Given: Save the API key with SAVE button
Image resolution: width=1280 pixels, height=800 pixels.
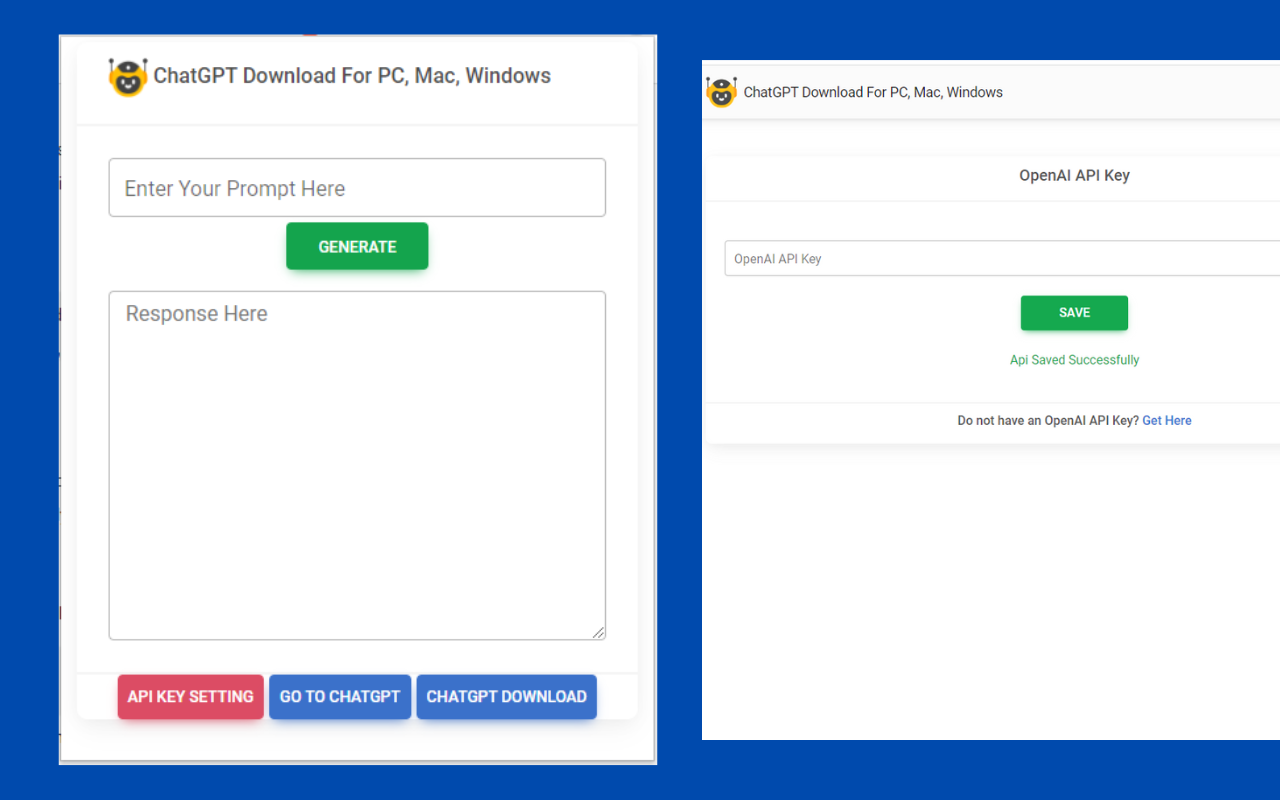Looking at the screenshot, I should point(1074,313).
